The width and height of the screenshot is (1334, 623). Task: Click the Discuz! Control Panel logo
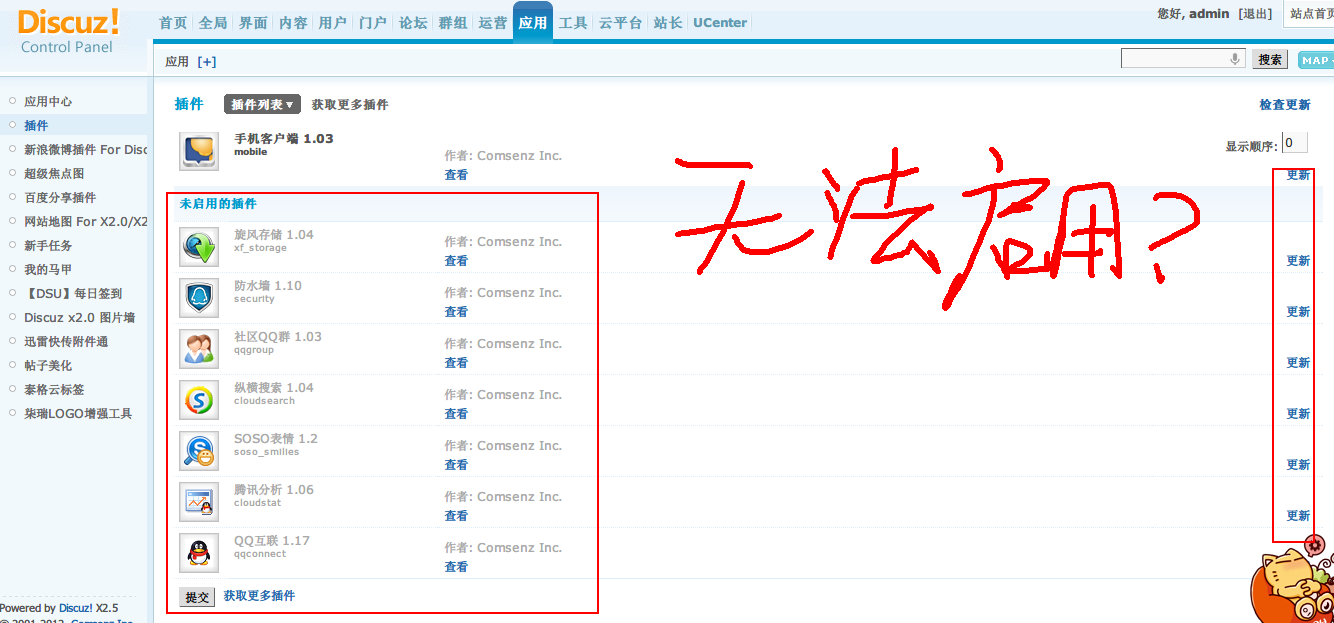click(x=68, y=31)
